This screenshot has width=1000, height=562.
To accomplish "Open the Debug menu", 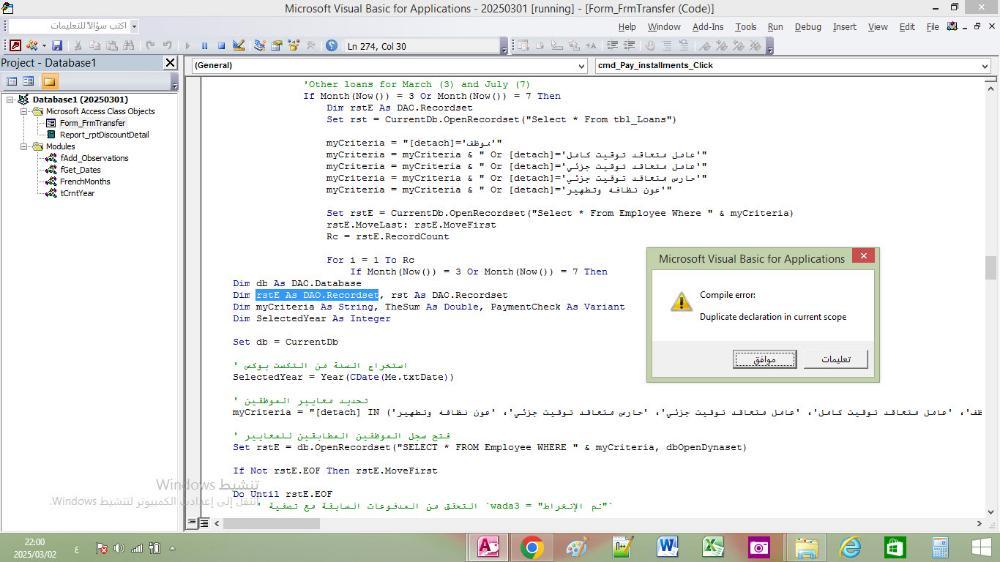I will pos(808,27).
